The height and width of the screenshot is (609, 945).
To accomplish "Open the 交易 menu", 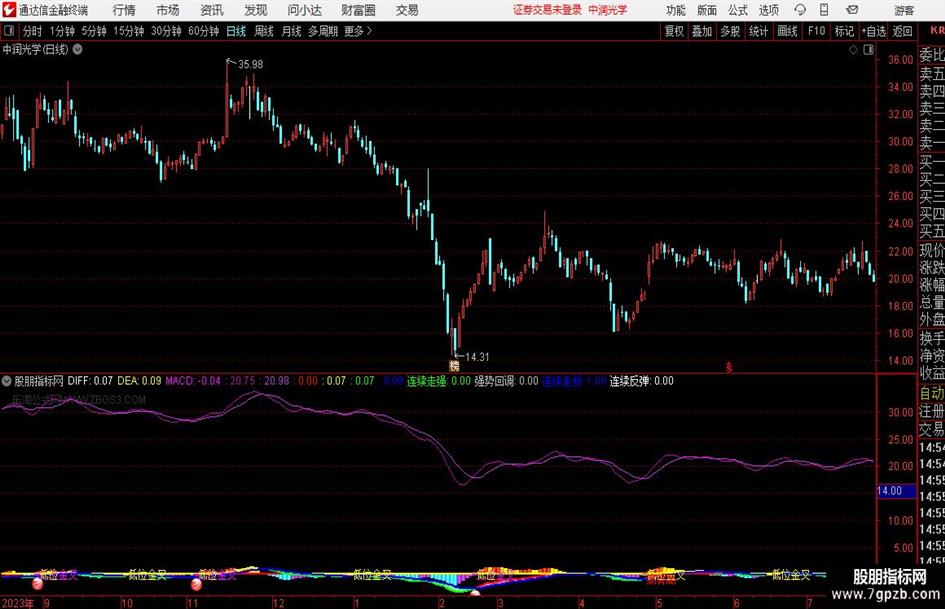I will tap(407, 10).
